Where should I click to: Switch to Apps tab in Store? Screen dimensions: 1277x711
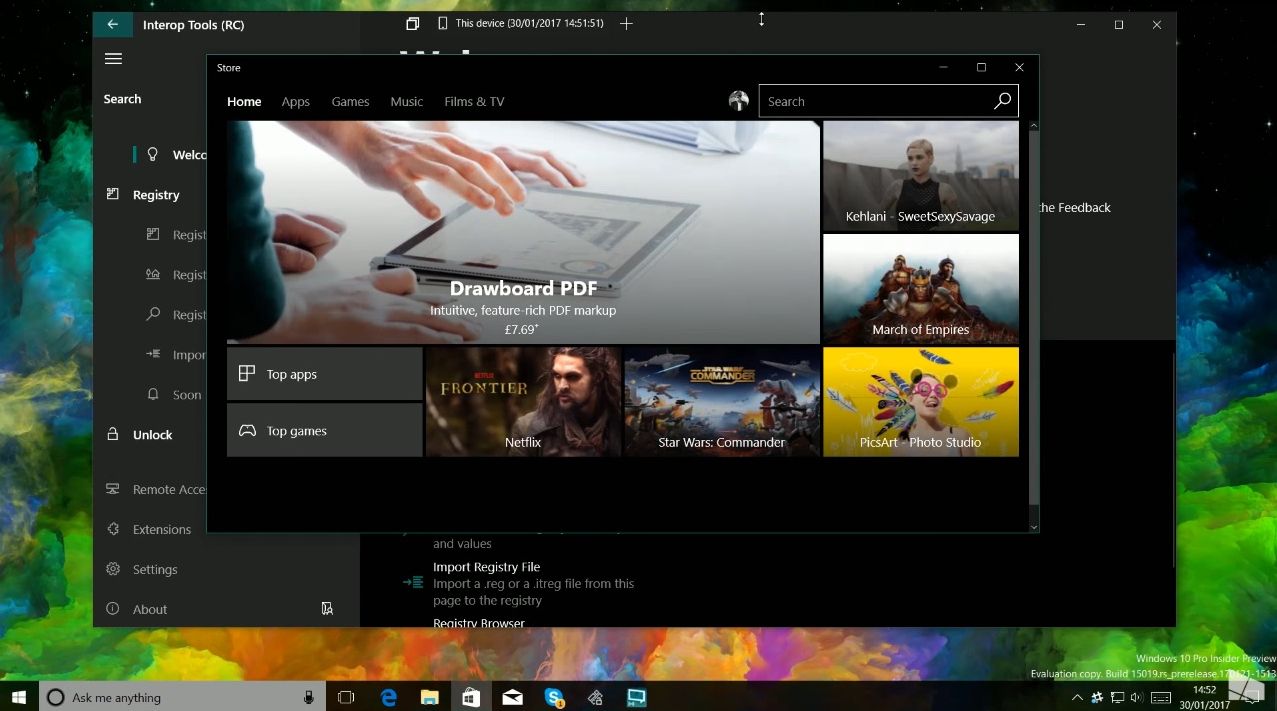pos(295,102)
